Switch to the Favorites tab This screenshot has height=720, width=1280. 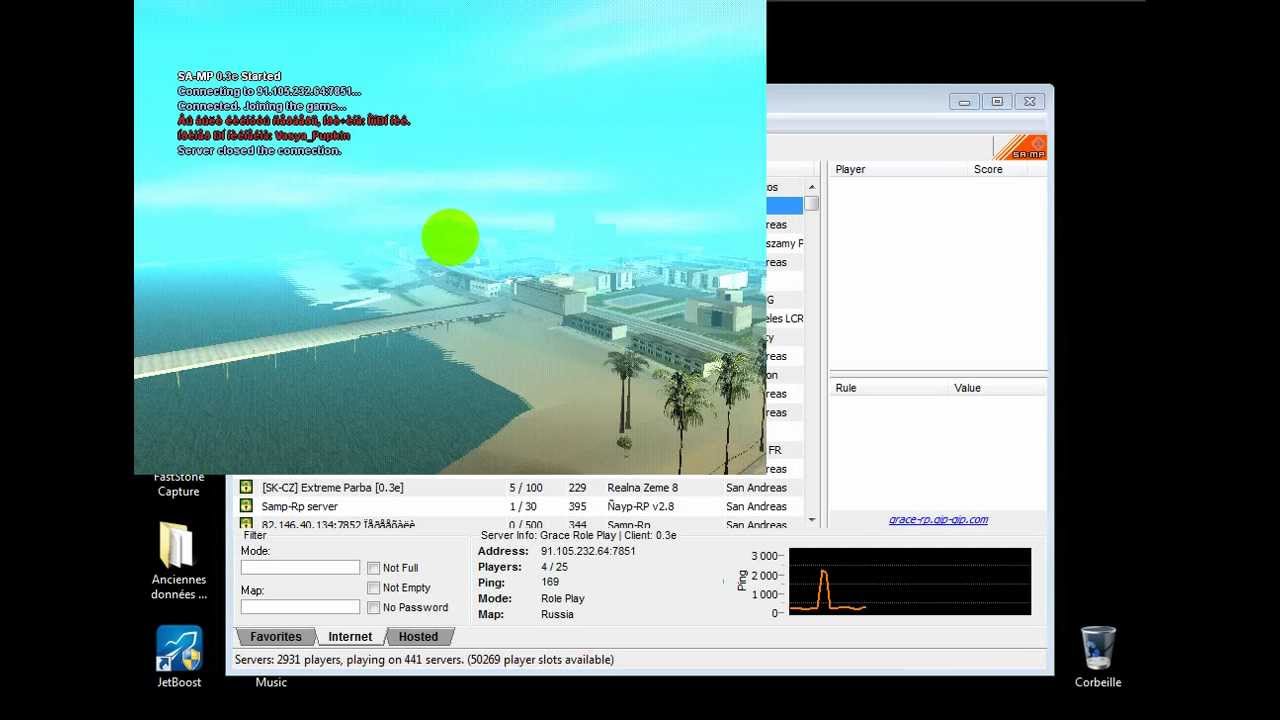coord(275,637)
